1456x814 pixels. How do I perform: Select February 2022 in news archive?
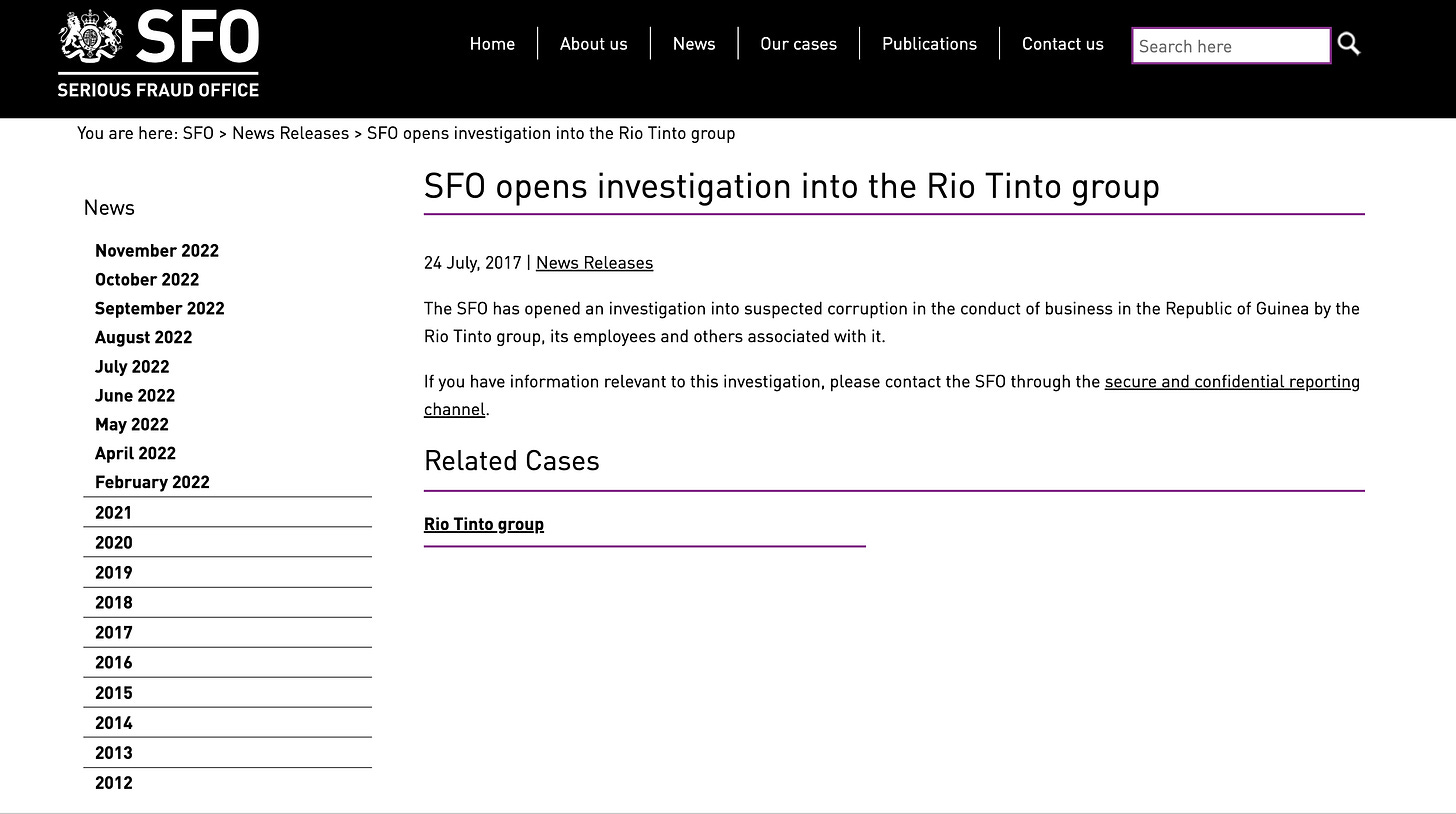point(152,483)
